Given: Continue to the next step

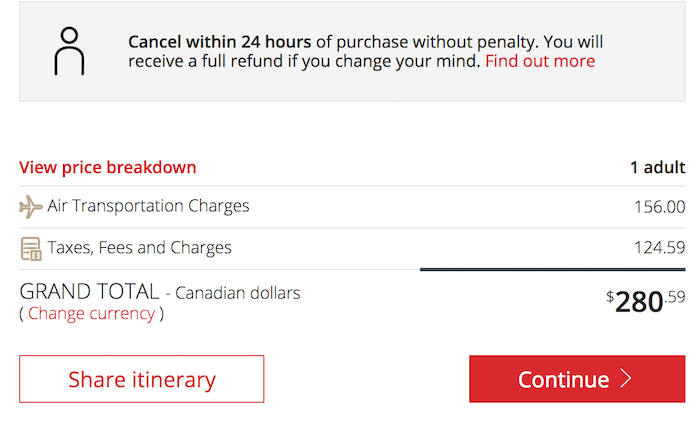Looking at the screenshot, I should 577,379.
